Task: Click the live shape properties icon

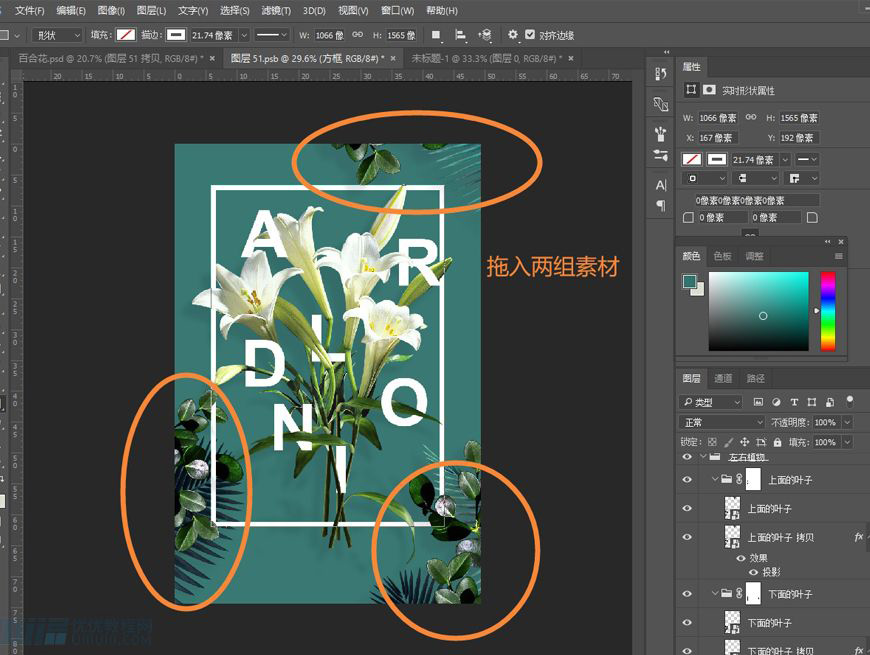Action: point(692,89)
